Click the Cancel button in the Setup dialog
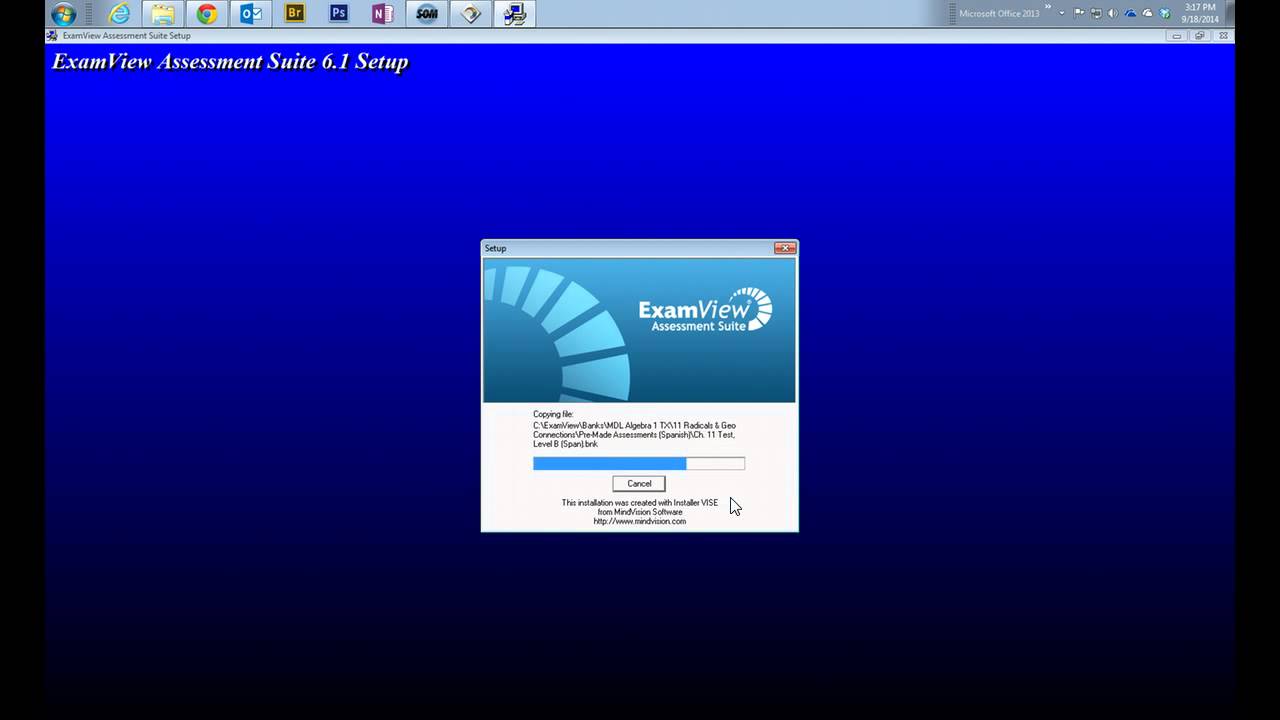Viewport: 1280px width, 720px height. (639, 483)
